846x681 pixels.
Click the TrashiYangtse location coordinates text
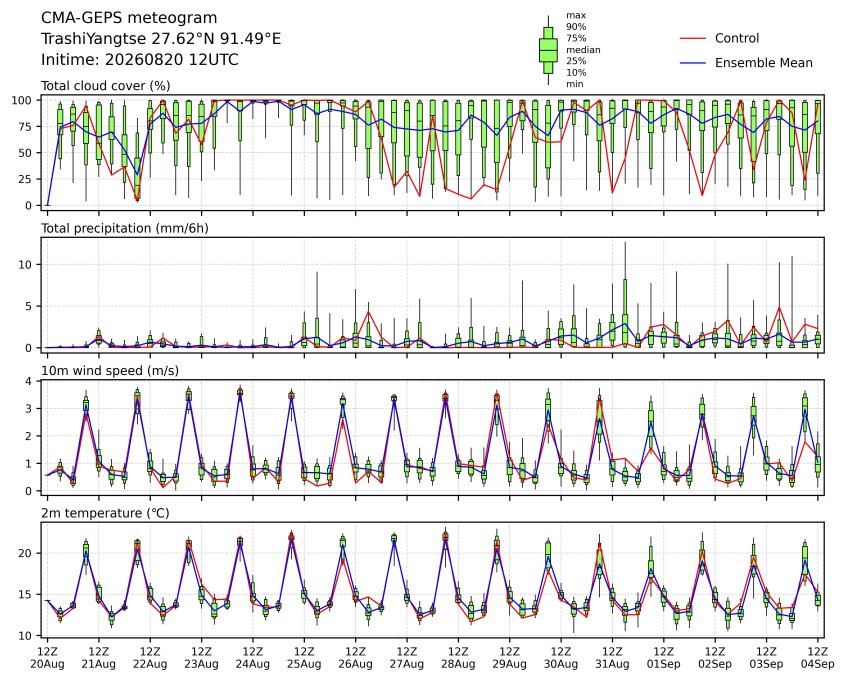point(161,39)
